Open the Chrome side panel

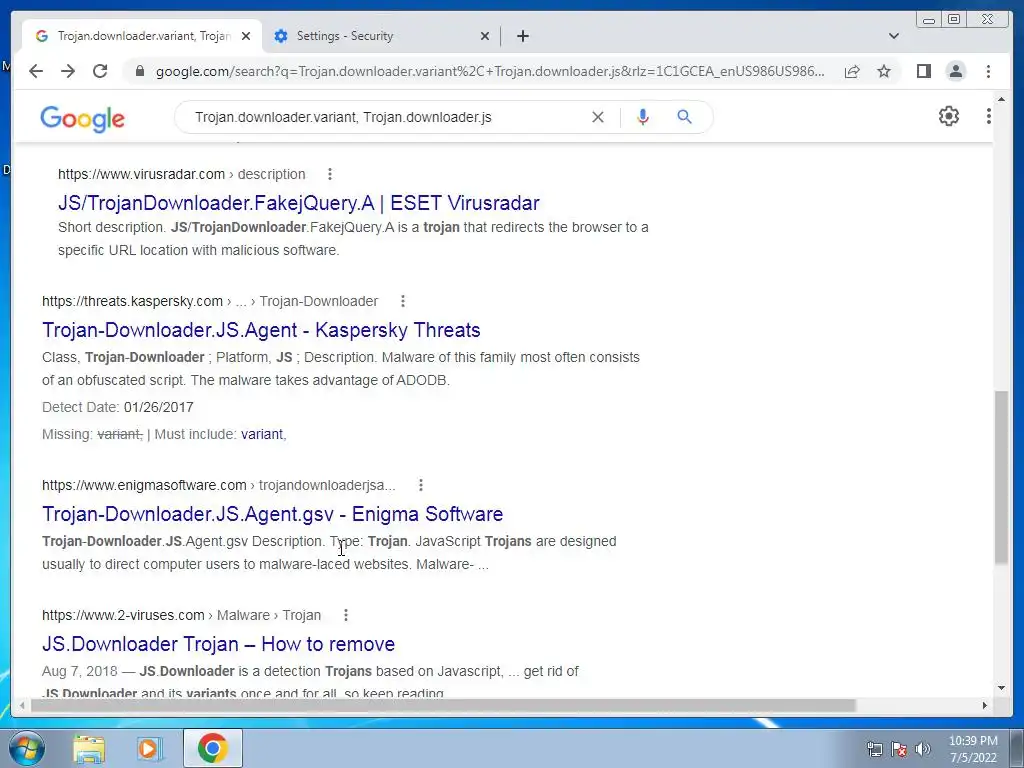pos(923,71)
